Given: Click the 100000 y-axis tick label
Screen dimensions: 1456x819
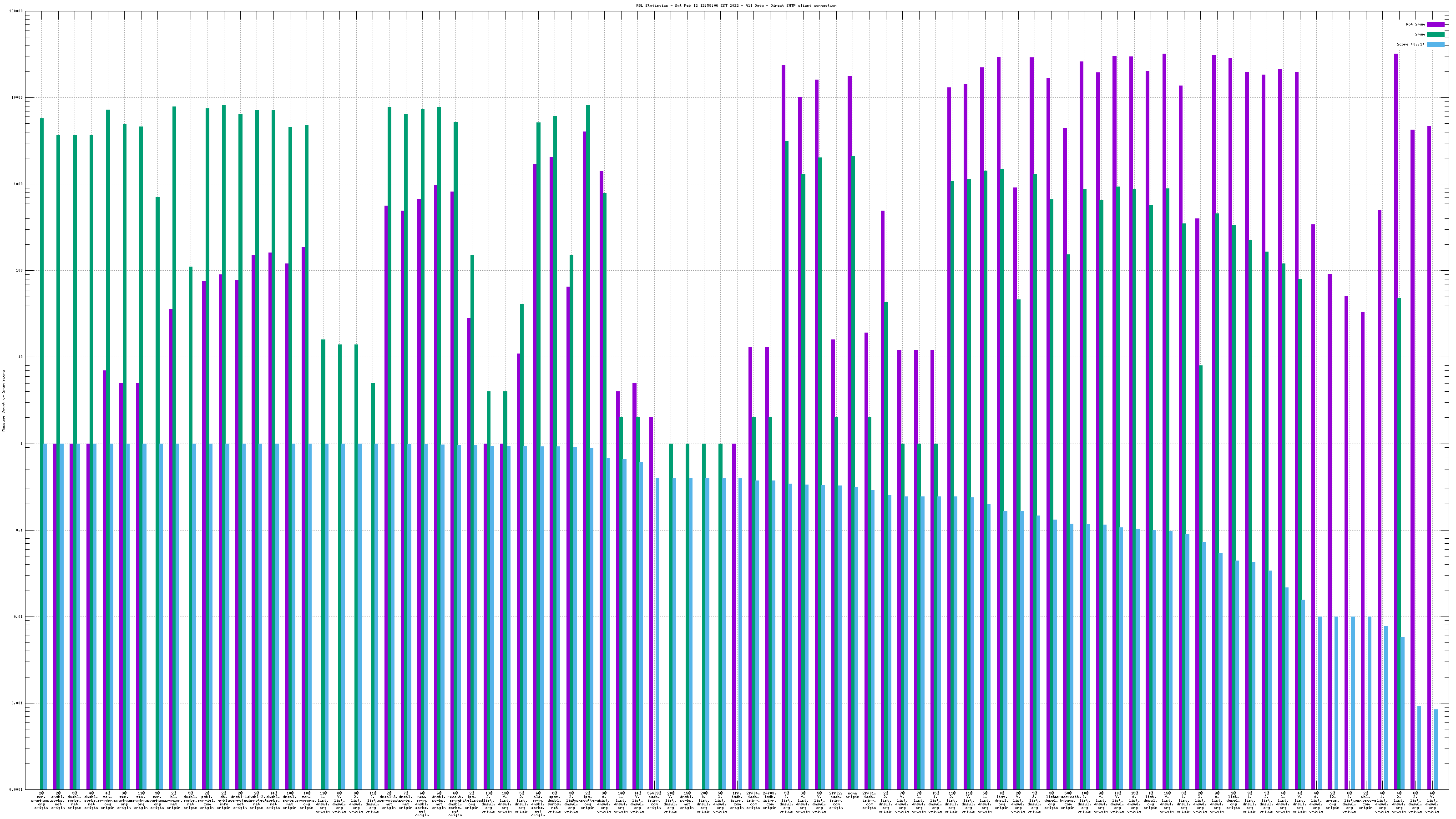Looking at the screenshot, I should [x=16, y=11].
